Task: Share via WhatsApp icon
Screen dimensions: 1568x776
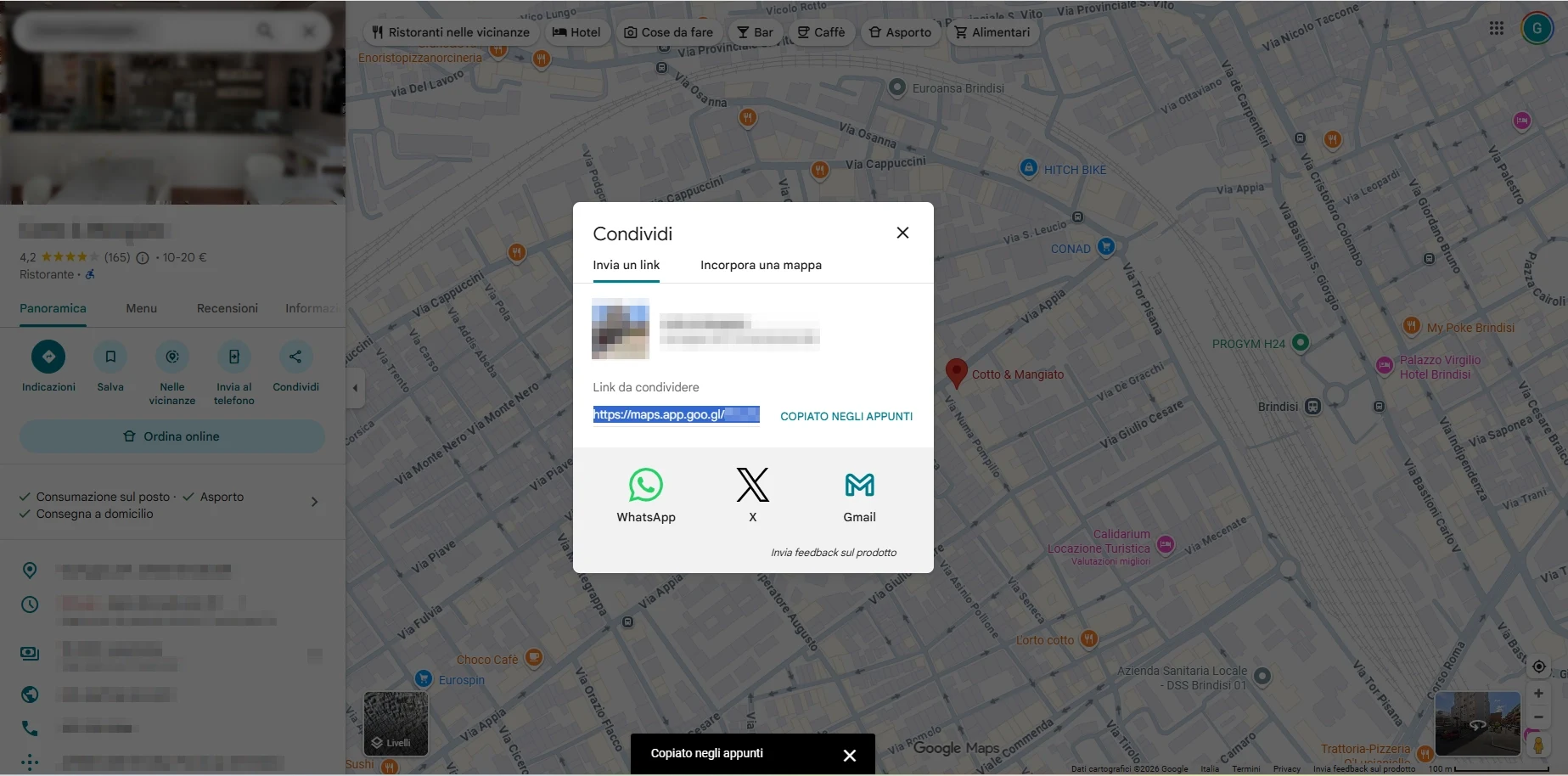Action: coord(645,486)
